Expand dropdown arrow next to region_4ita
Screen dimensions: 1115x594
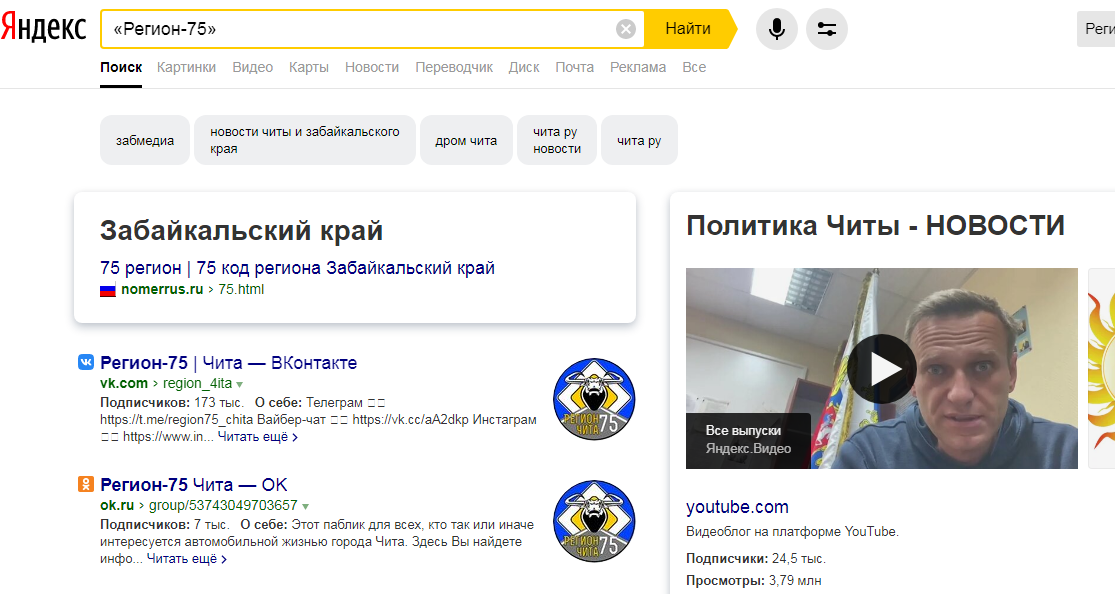tap(240, 384)
